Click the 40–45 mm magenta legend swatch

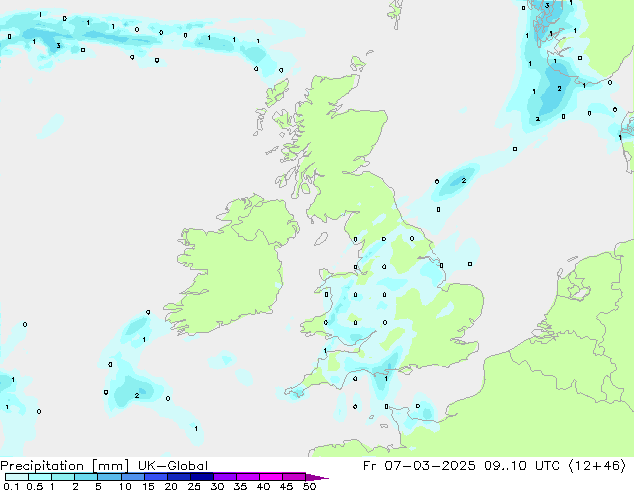[x=271, y=477]
